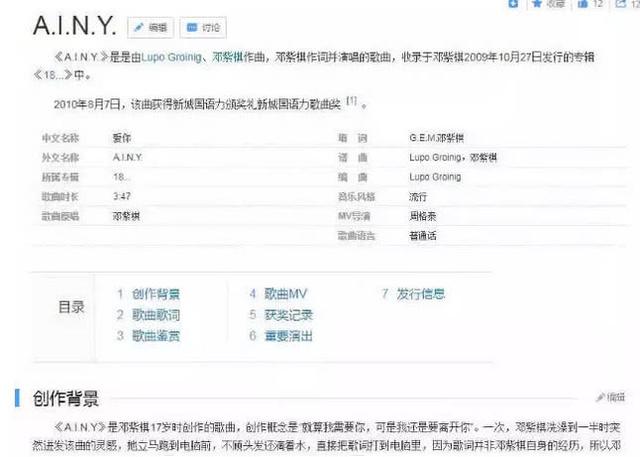Click the page title A.I.N.Y.

pyautogui.click(x=75, y=26)
